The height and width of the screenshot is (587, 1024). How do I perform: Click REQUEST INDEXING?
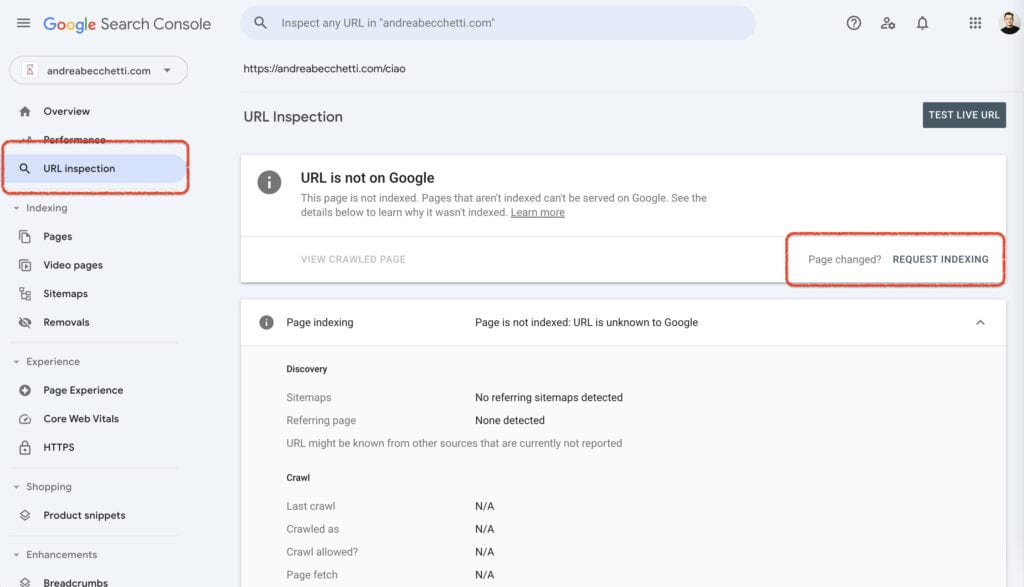940,259
